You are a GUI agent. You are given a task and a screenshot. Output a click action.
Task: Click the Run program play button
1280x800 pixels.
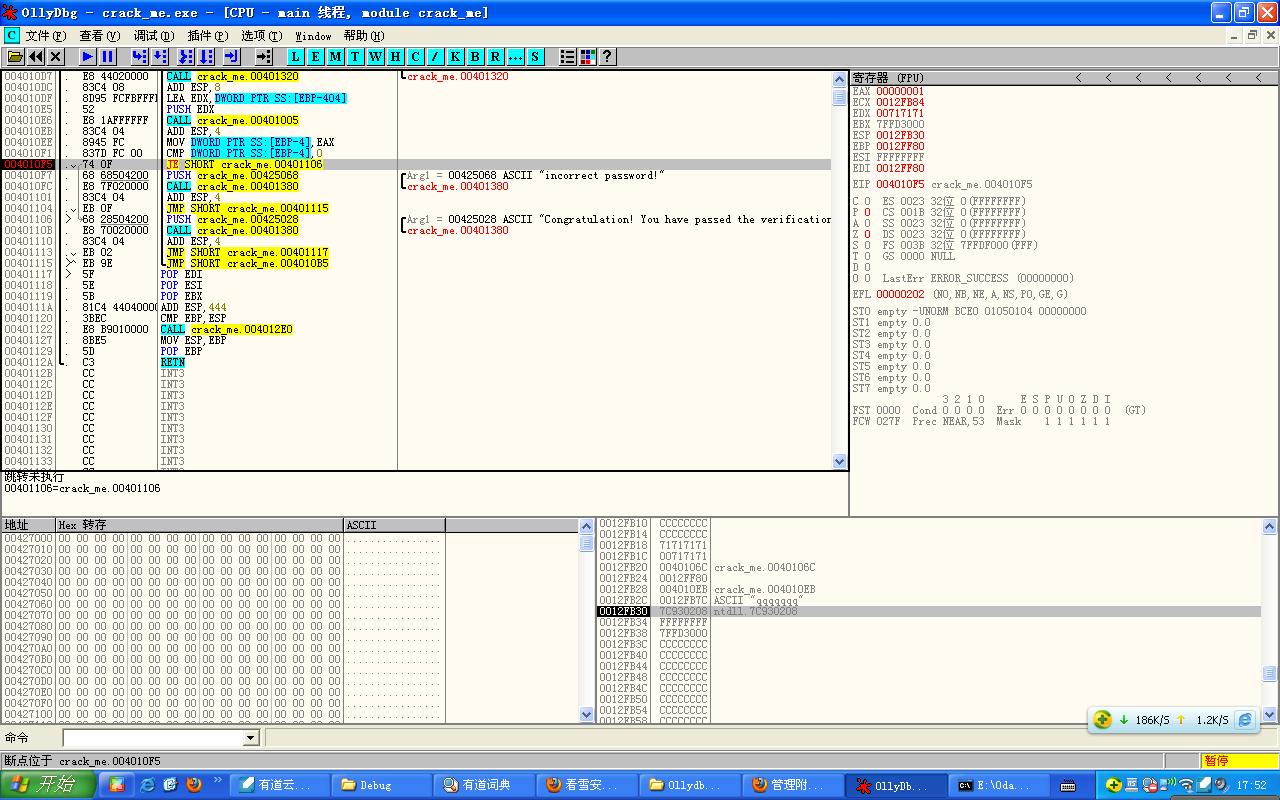pyautogui.click(x=88, y=57)
